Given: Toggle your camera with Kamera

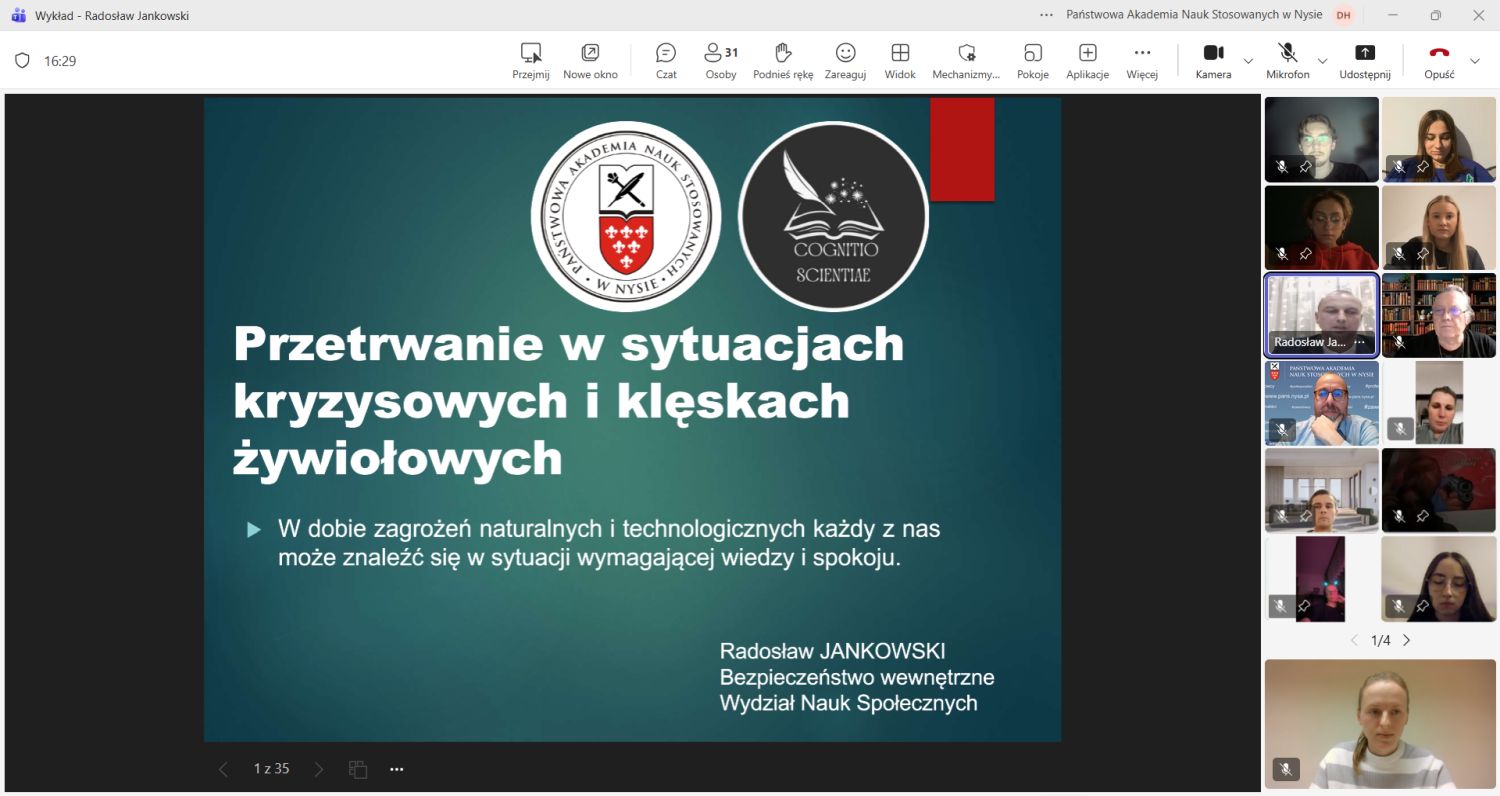Looking at the screenshot, I should [1213, 60].
